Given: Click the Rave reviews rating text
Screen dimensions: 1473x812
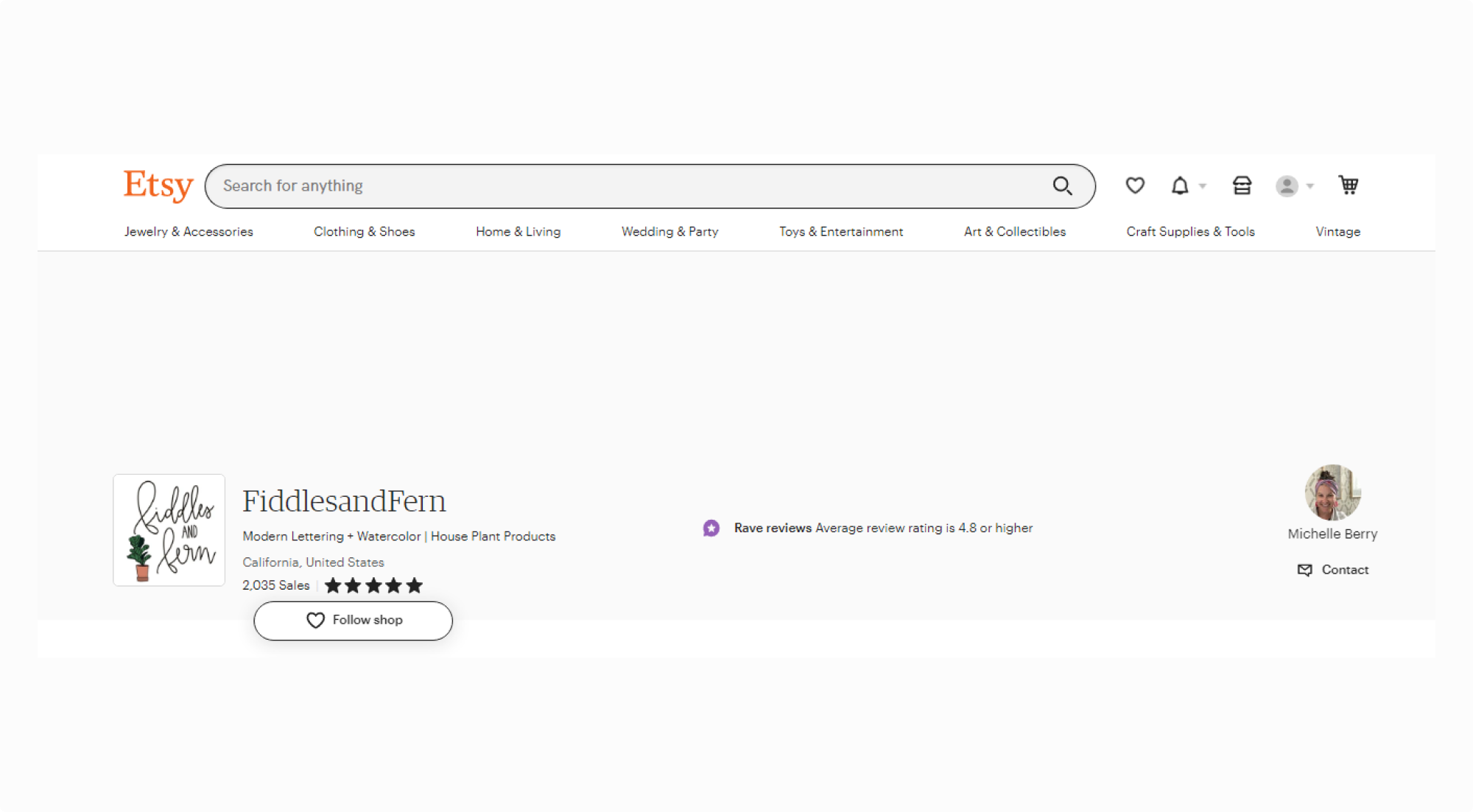Looking at the screenshot, I should pos(883,528).
